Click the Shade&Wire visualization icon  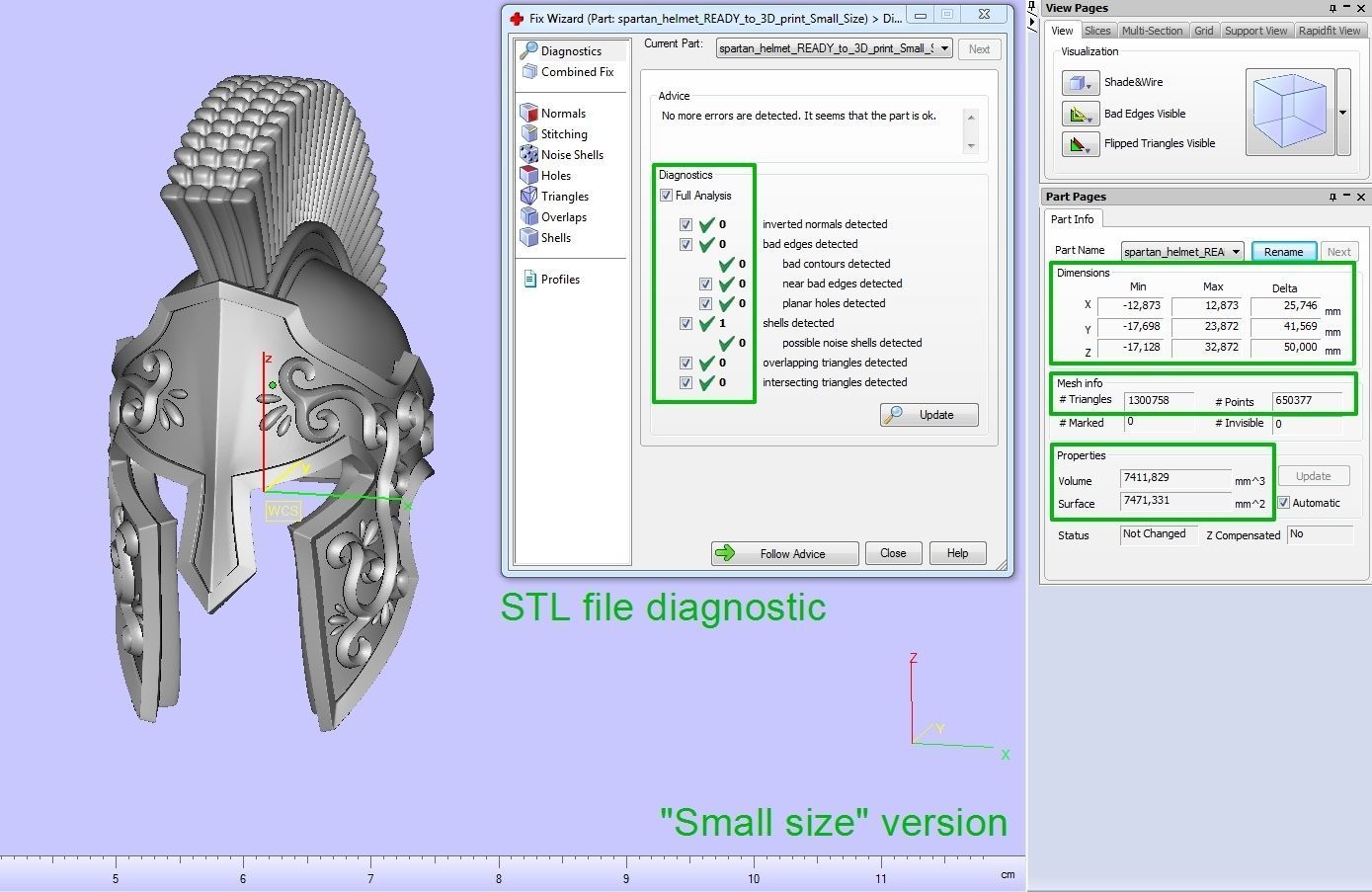pos(1080,83)
